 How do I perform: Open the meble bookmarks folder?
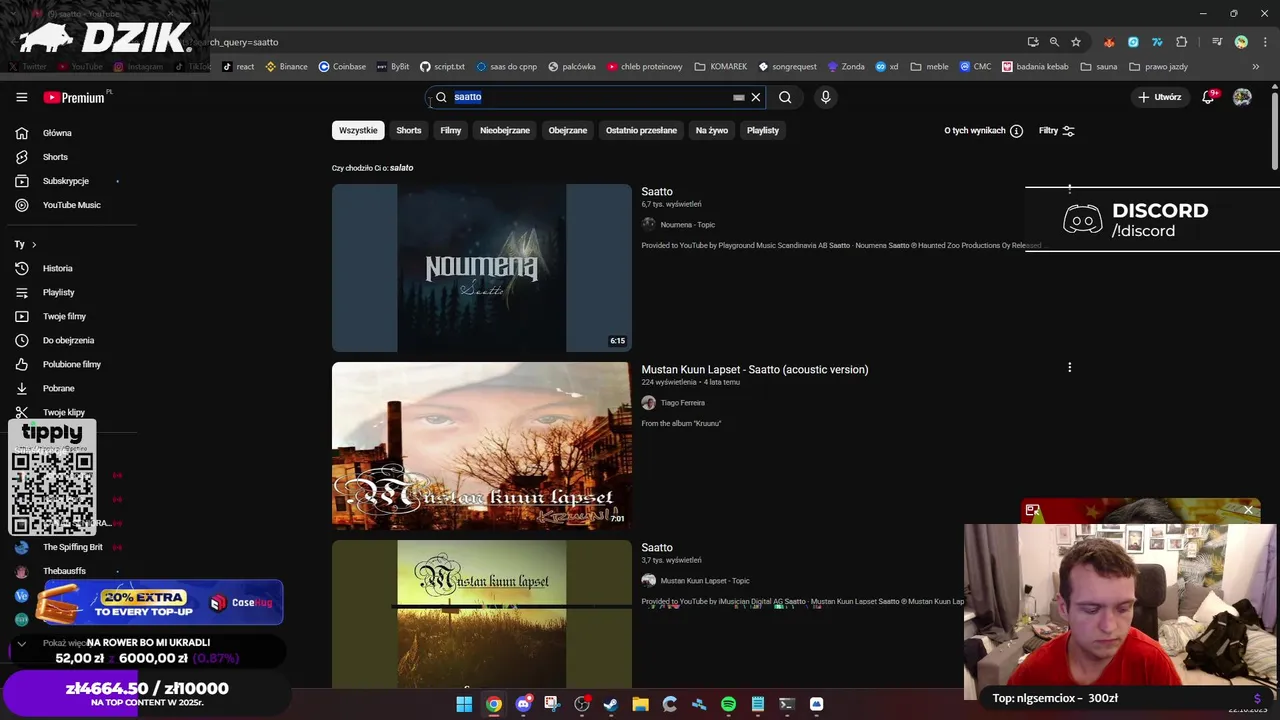(x=929, y=67)
